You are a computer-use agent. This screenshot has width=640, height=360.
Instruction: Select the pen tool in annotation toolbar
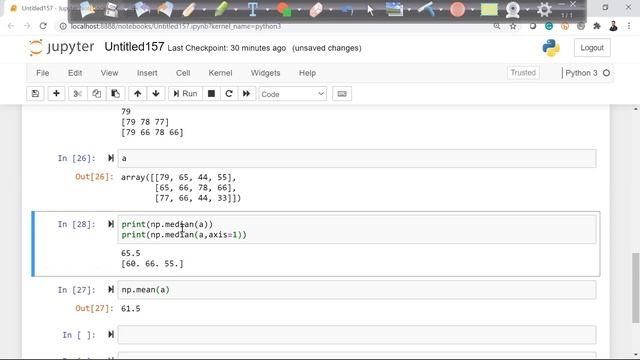click(189, 9)
